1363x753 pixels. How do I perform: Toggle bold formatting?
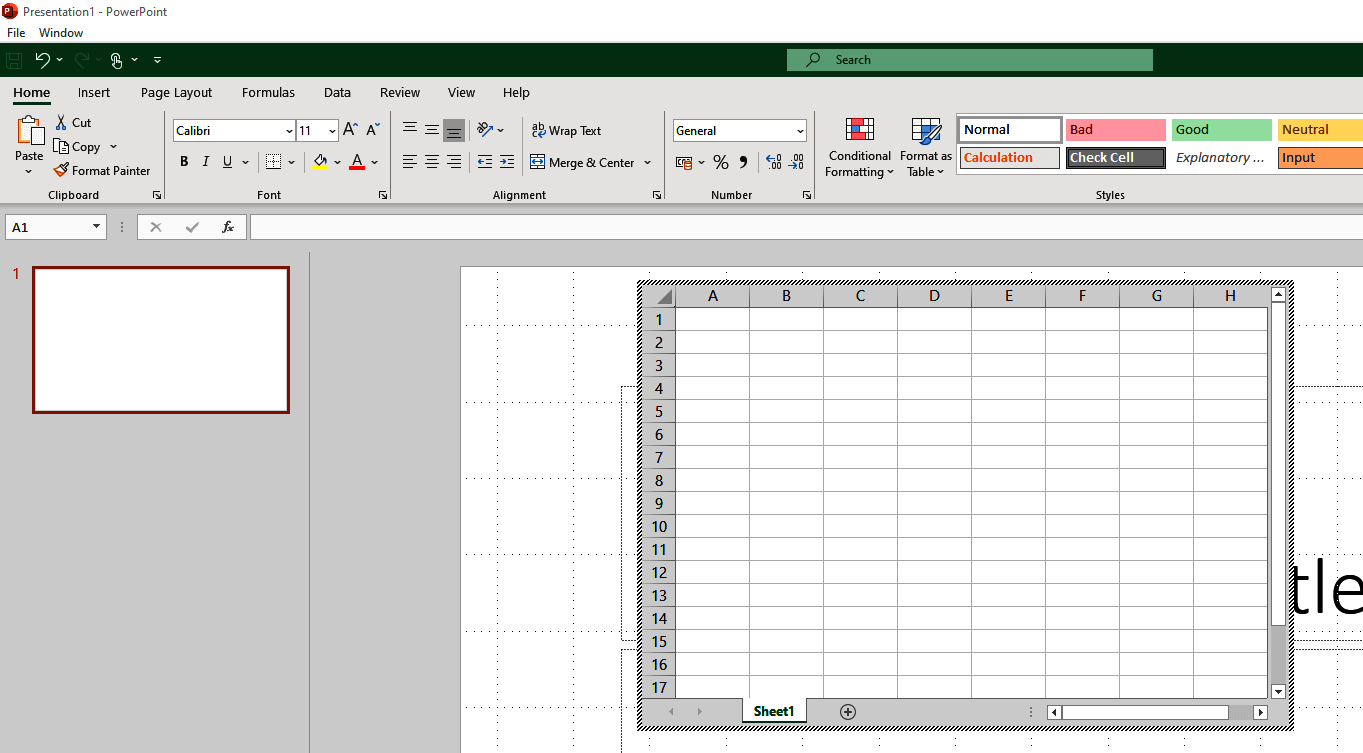(x=184, y=161)
